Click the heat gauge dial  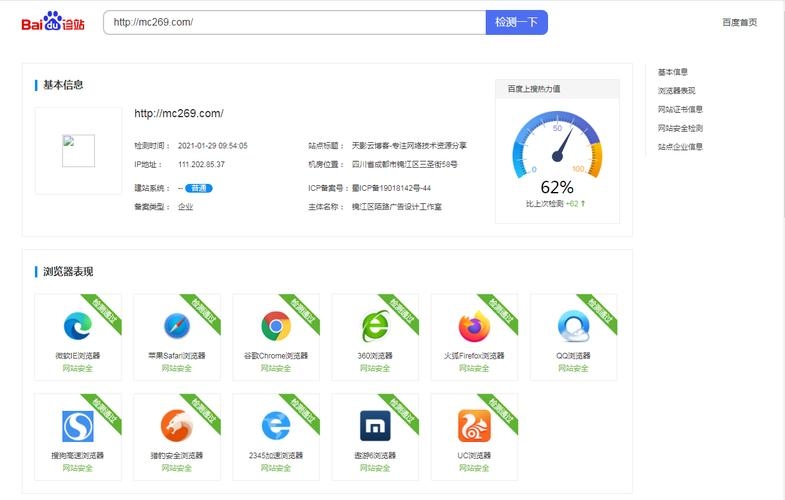click(x=557, y=144)
